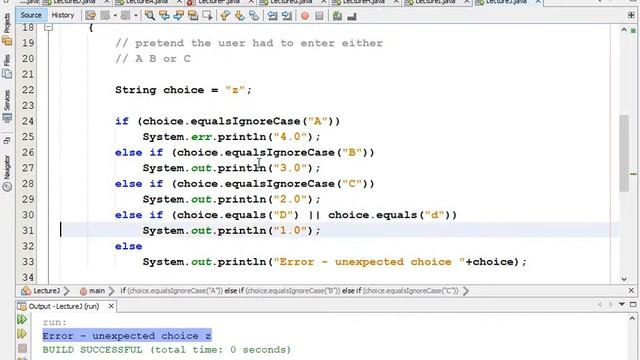Click Find Next Occurrence icon
This screenshot has height=360, width=640.
coord(179,16)
